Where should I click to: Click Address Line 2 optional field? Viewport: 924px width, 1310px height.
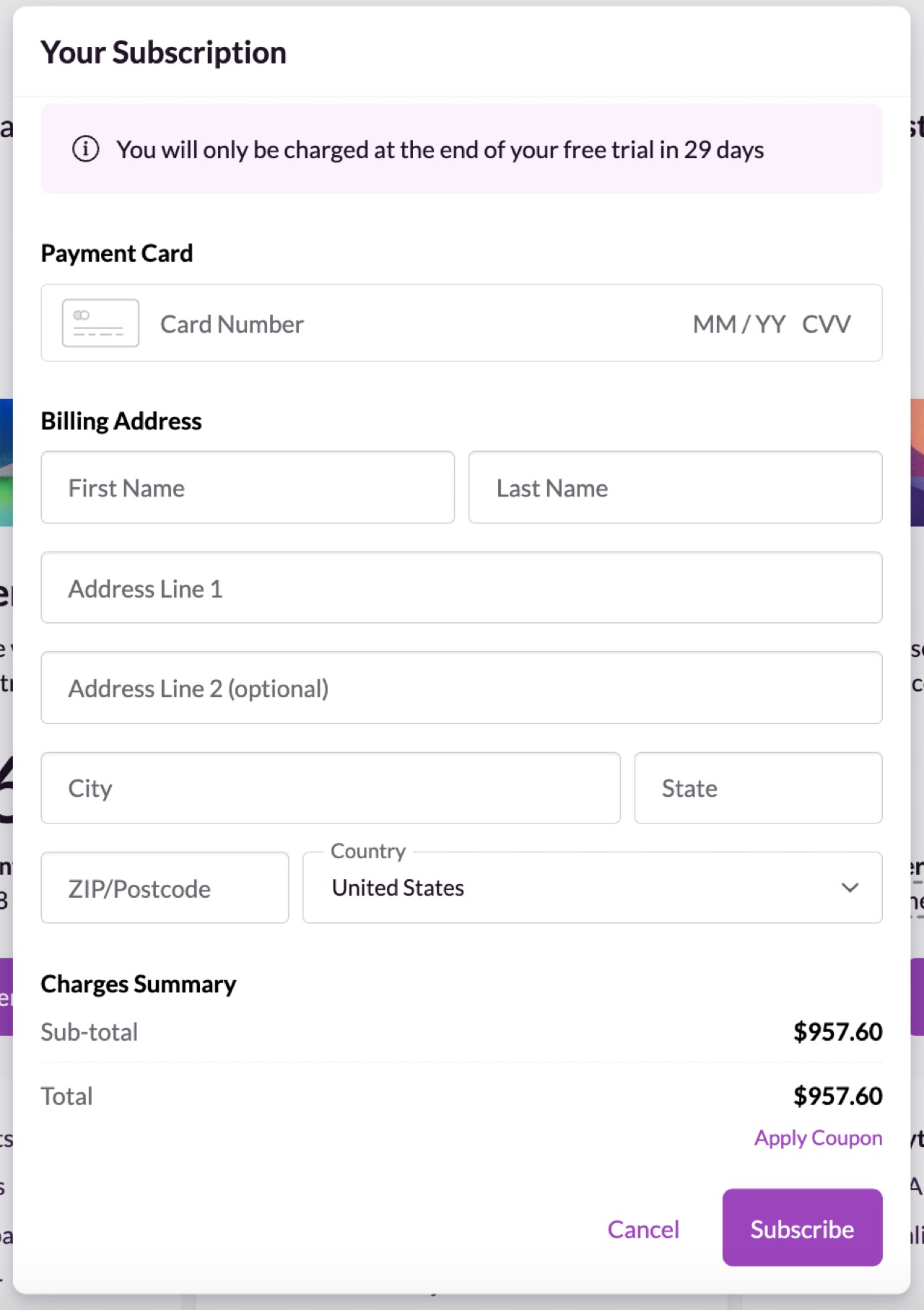click(461, 688)
